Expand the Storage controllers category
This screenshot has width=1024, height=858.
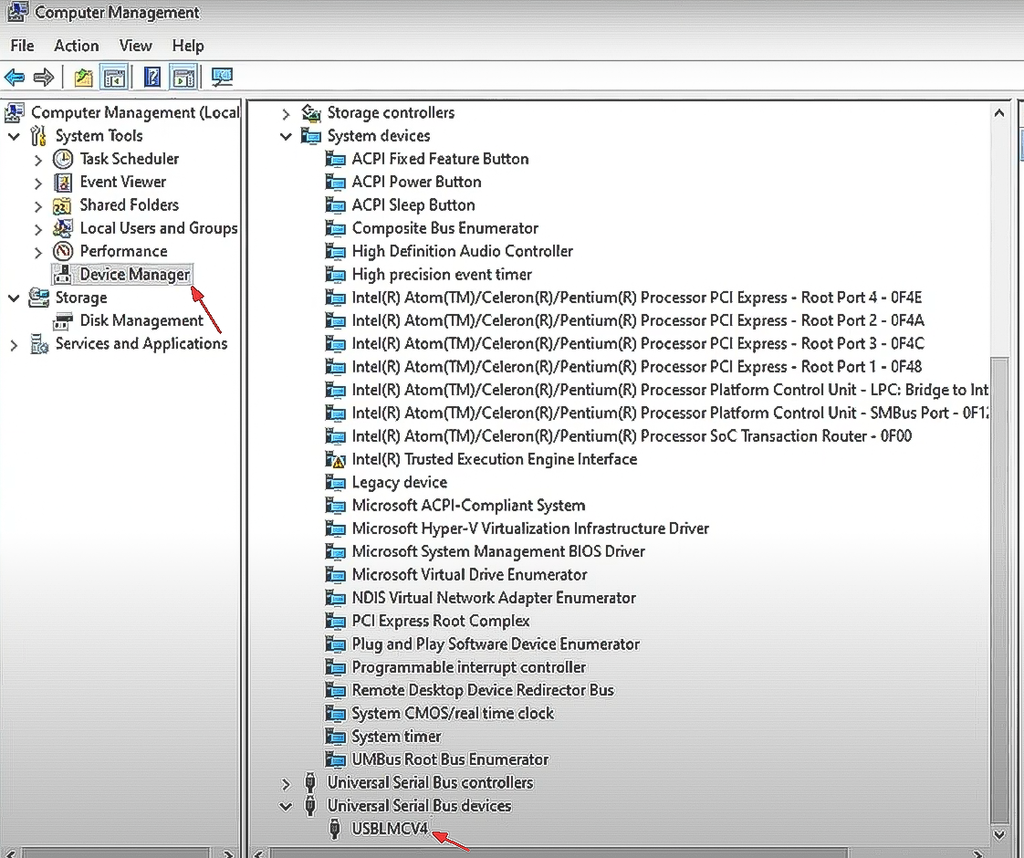(x=285, y=114)
